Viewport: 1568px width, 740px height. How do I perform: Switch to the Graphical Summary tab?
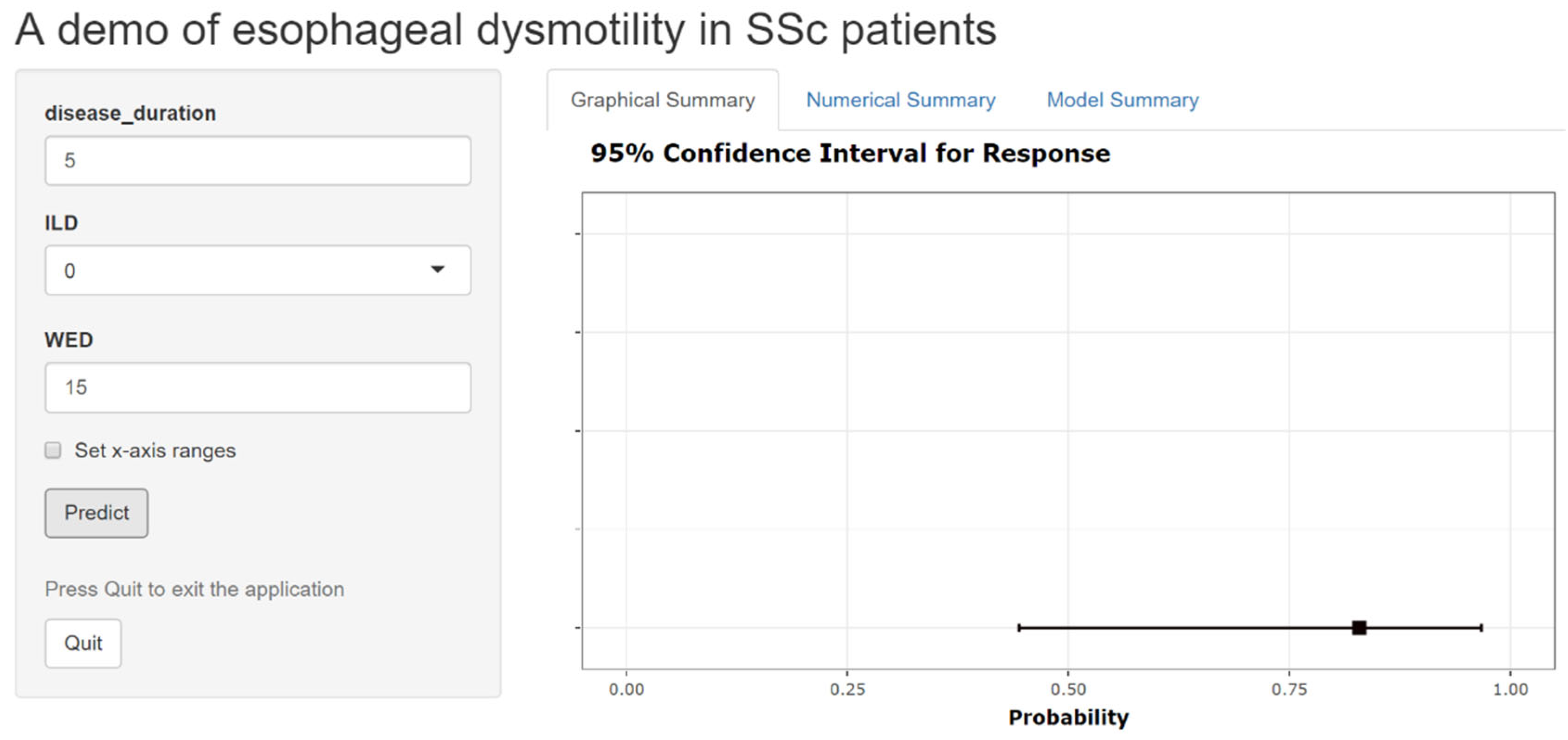662,100
